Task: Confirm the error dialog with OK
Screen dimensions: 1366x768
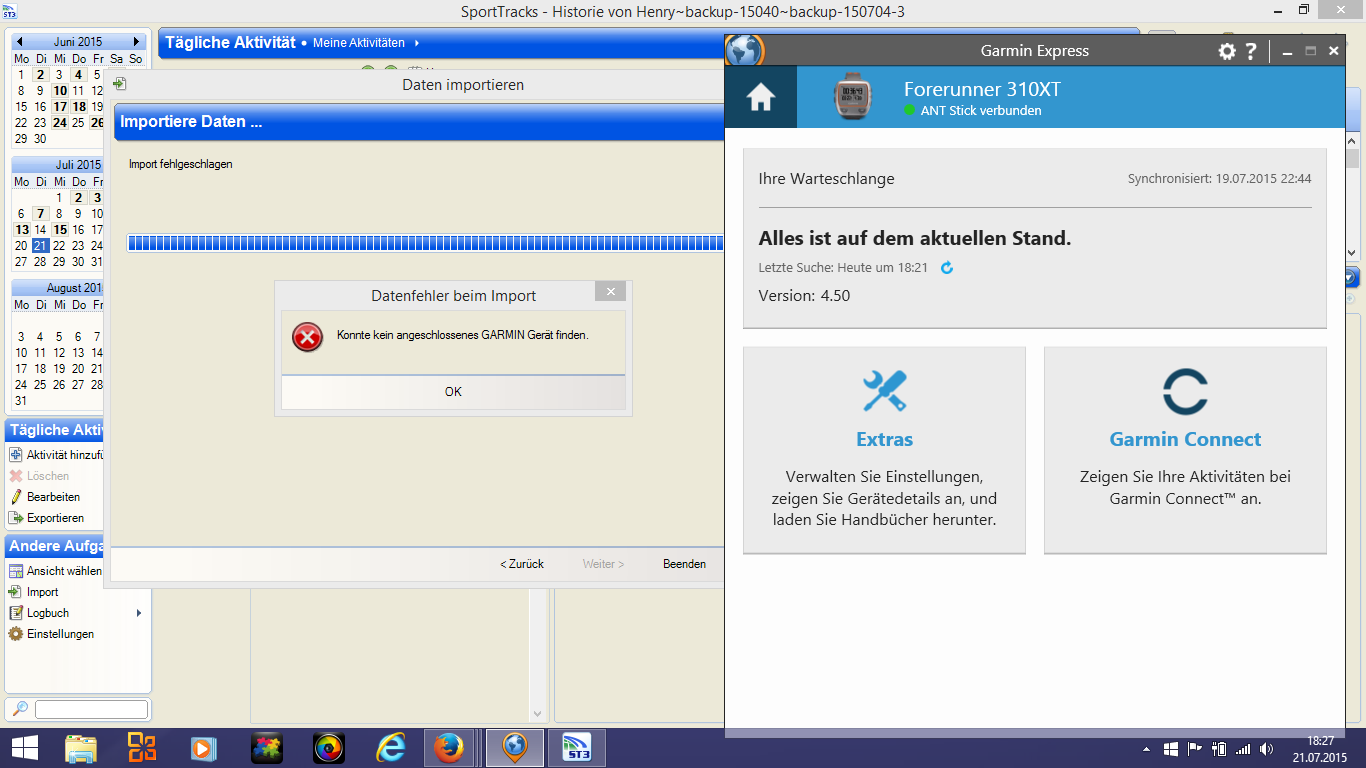Action: (x=453, y=392)
